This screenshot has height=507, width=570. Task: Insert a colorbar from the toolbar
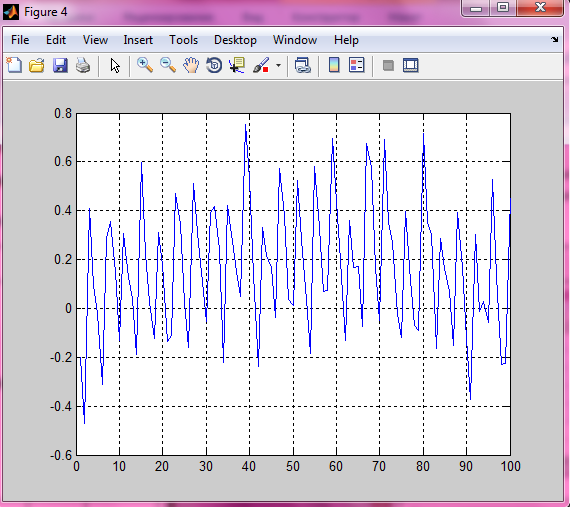pos(334,65)
